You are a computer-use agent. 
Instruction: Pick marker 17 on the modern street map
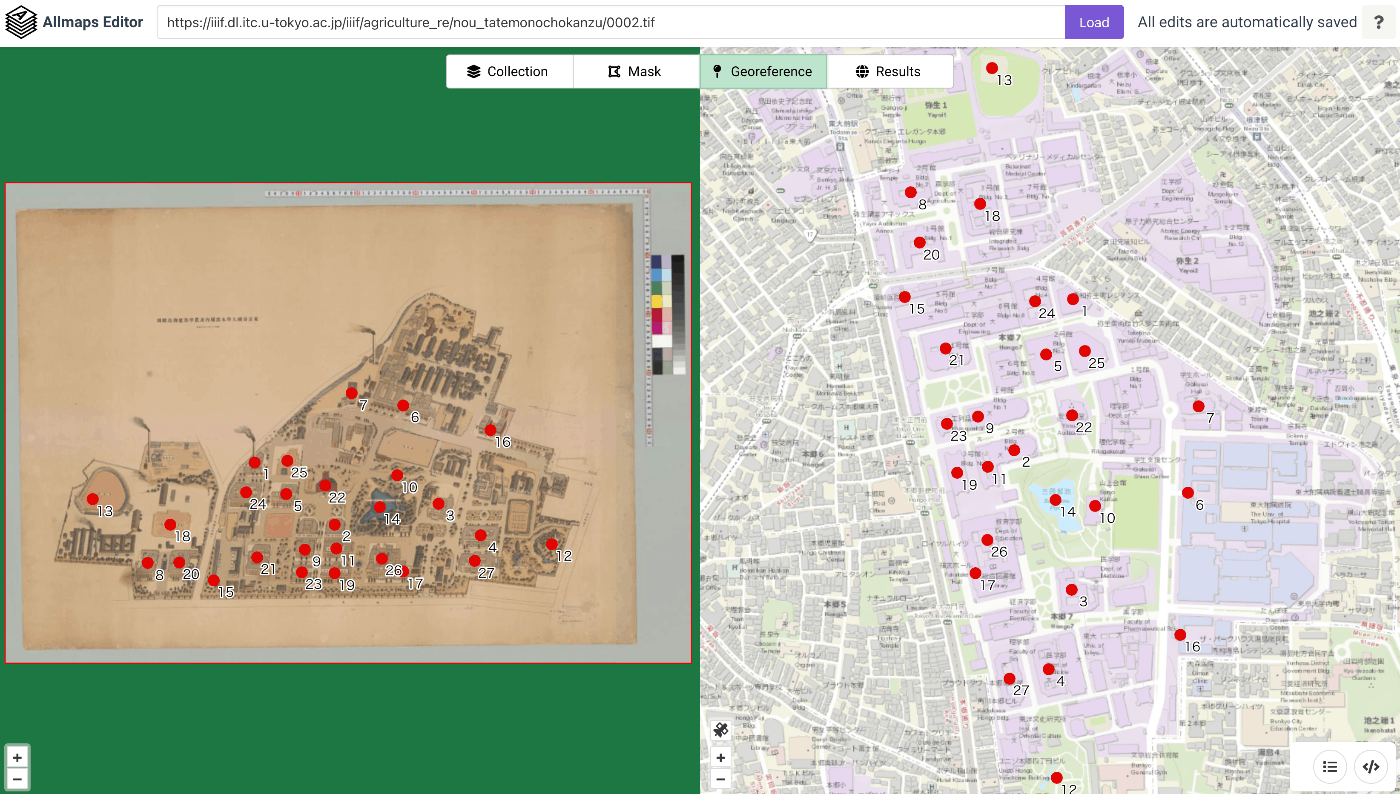(x=975, y=573)
